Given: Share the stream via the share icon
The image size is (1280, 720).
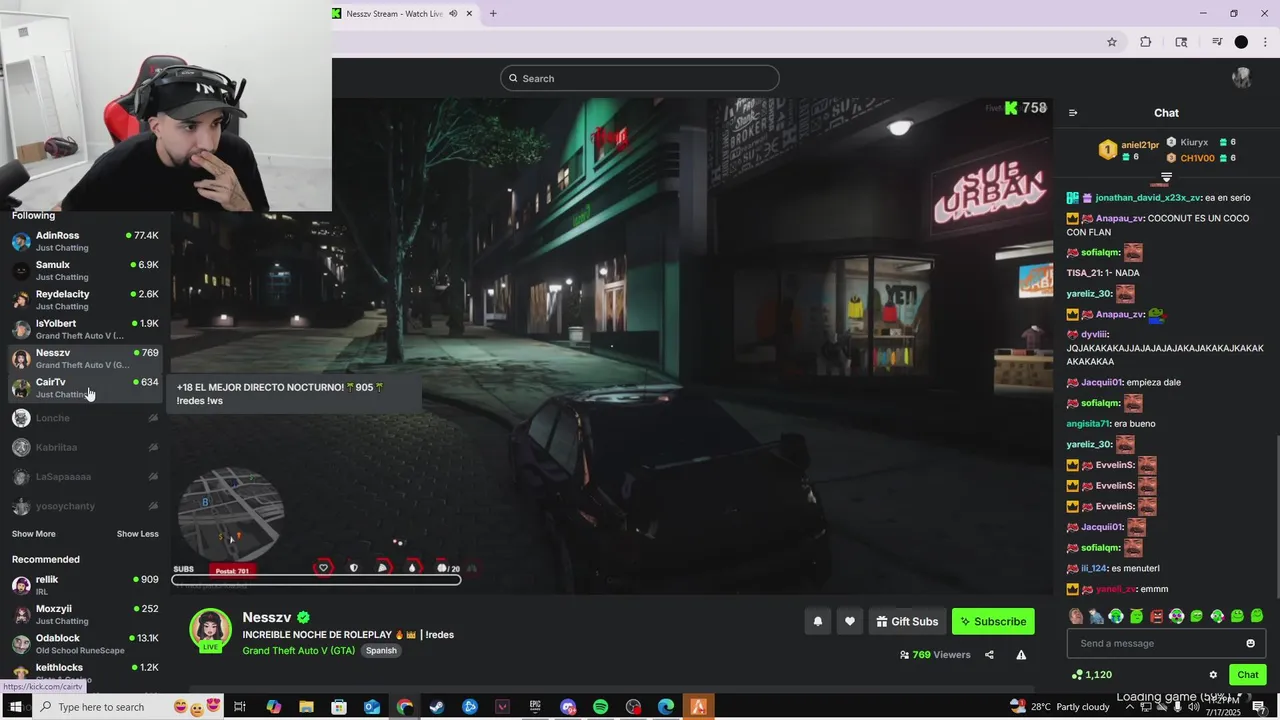Looking at the screenshot, I should [x=989, y=655].
